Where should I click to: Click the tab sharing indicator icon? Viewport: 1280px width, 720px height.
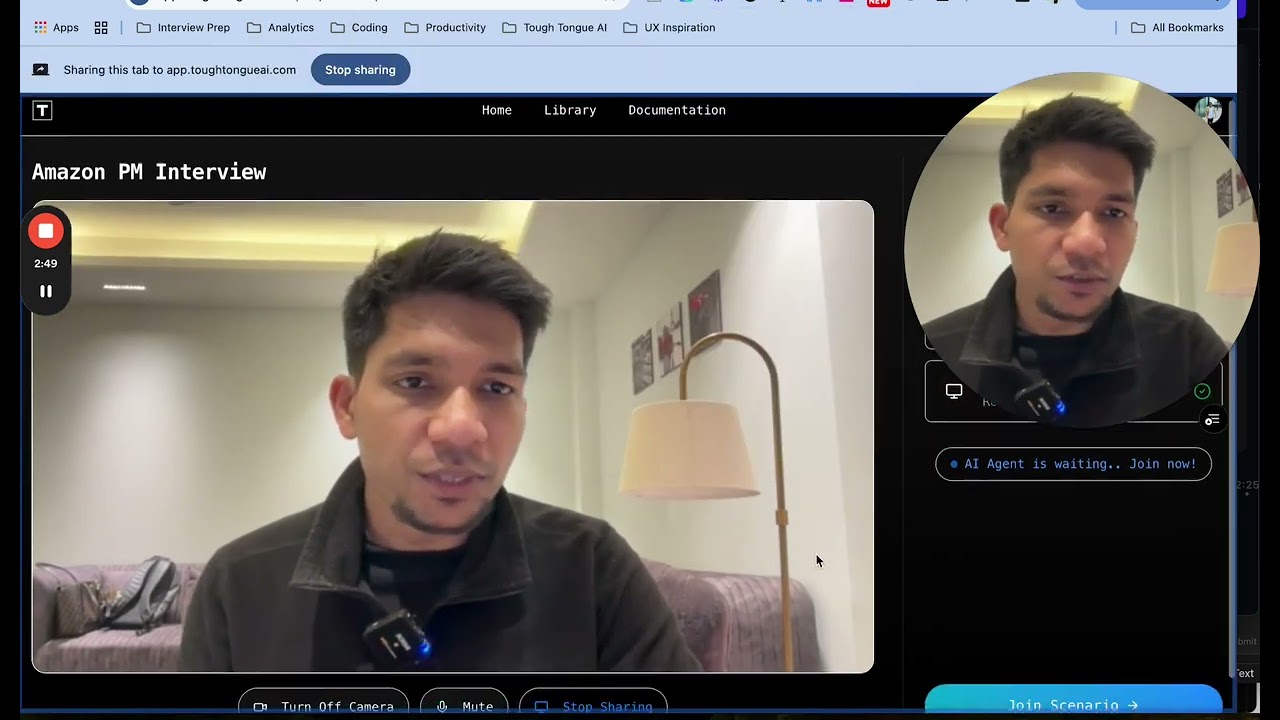[41, 70]
